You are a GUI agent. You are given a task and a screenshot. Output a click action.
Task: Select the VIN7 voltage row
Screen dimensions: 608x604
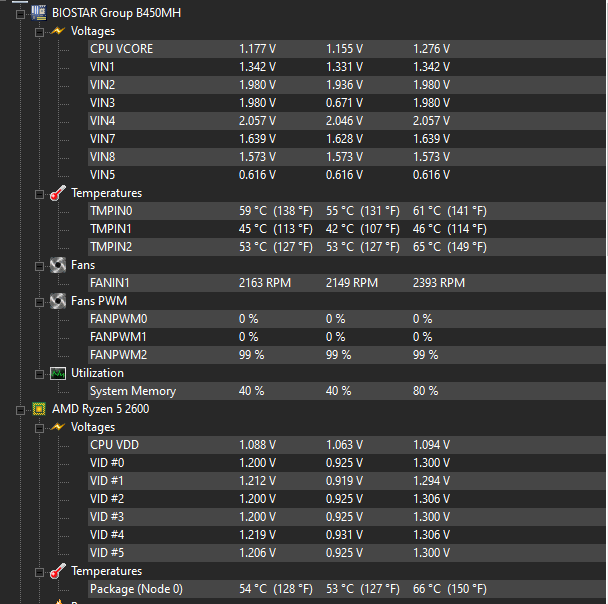coord(347,139)
